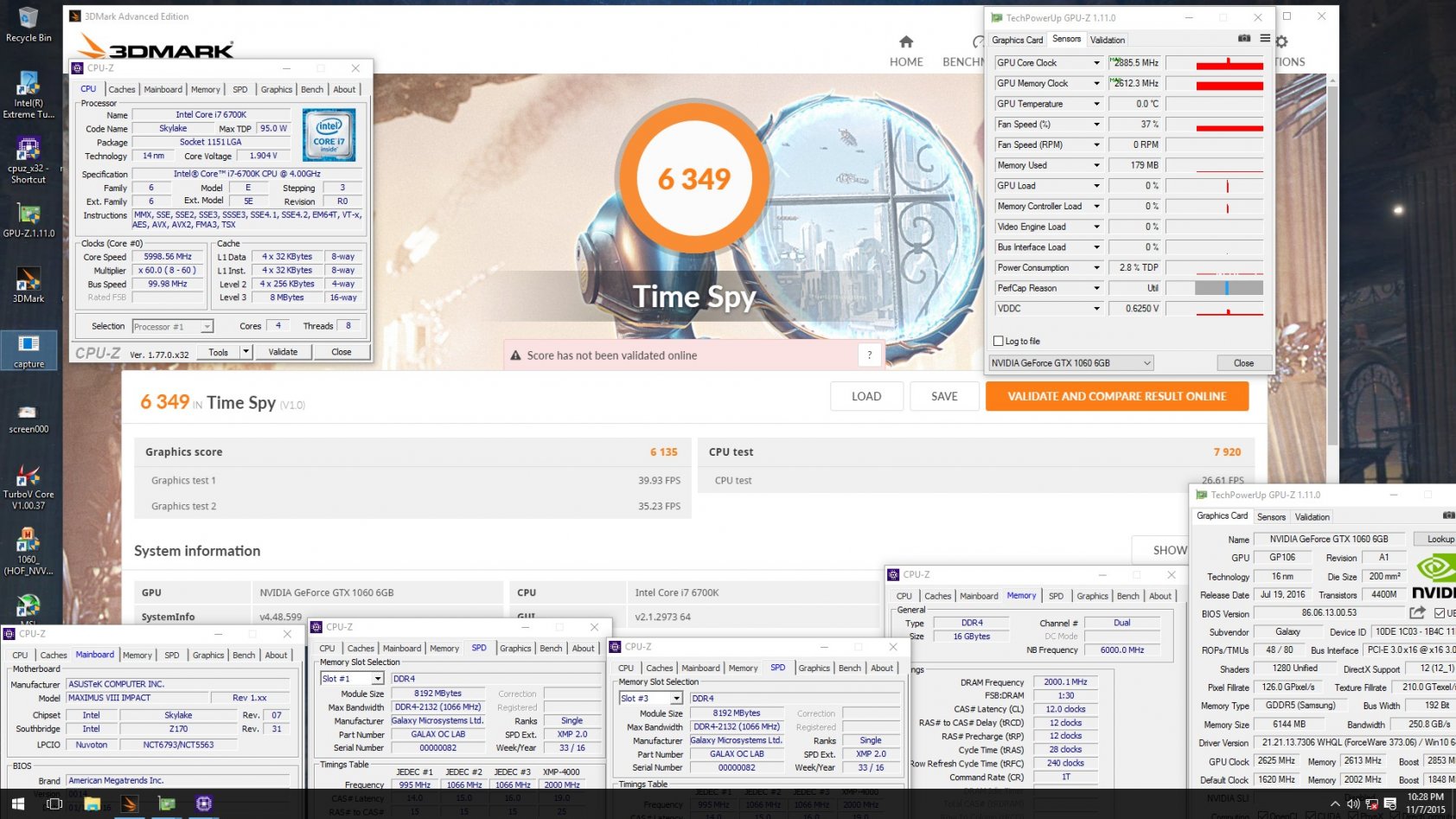Open Graphics Card tab in top GPU-Z window
The width and height of the screenshot is (1456, 819).
[x=1017, y=40]
